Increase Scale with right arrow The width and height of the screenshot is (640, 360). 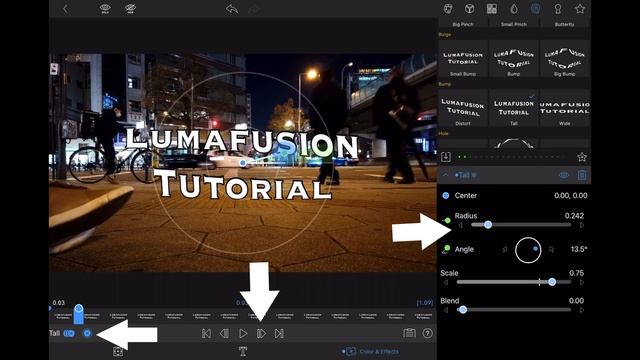pos(582,282)
